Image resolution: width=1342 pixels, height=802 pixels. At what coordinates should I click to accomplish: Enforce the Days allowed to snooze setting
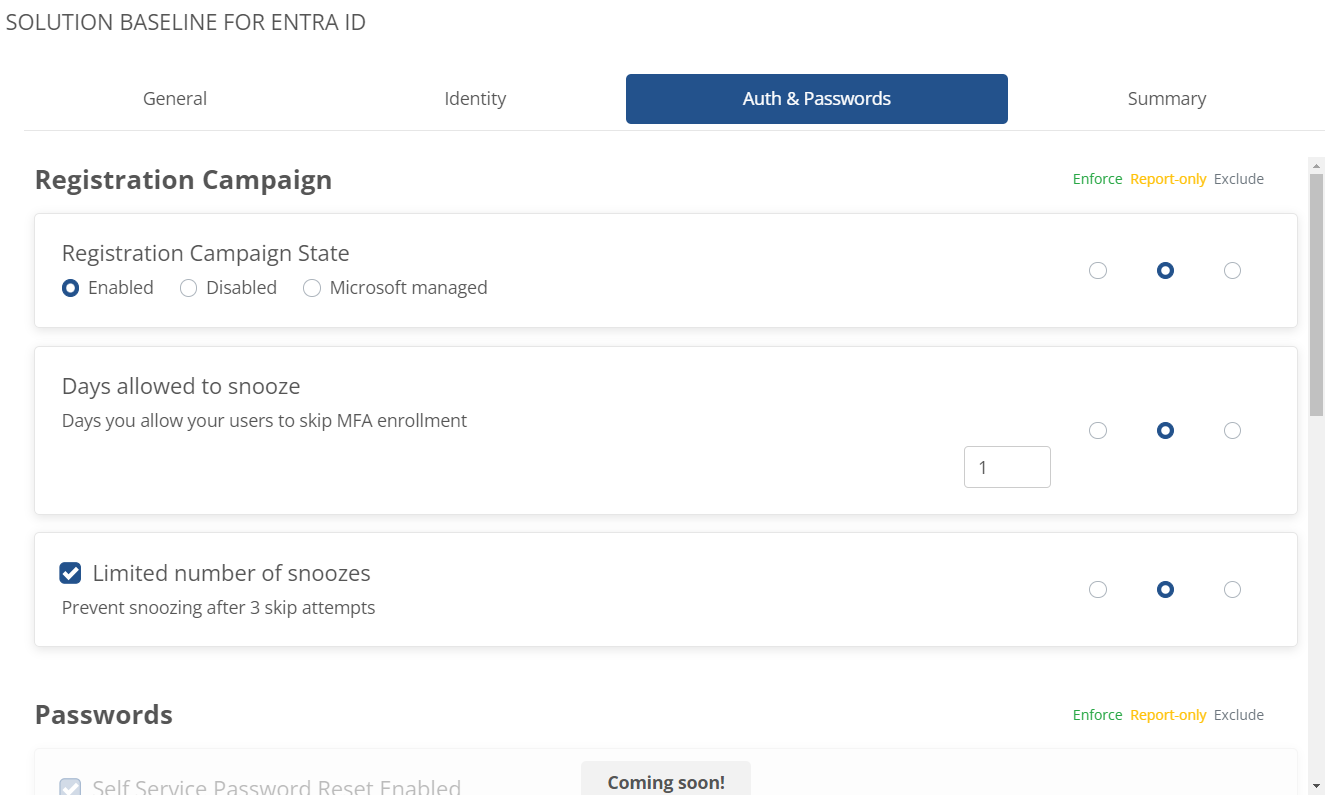click(1098, 430)
